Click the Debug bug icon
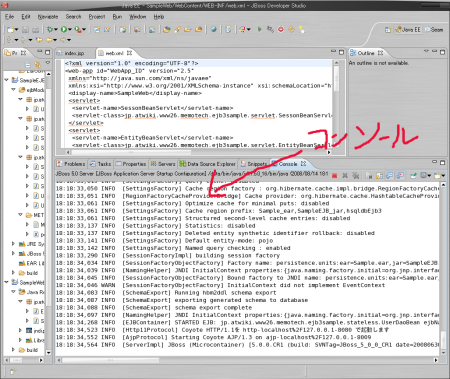The image size is (450, 379). point(50,29)
